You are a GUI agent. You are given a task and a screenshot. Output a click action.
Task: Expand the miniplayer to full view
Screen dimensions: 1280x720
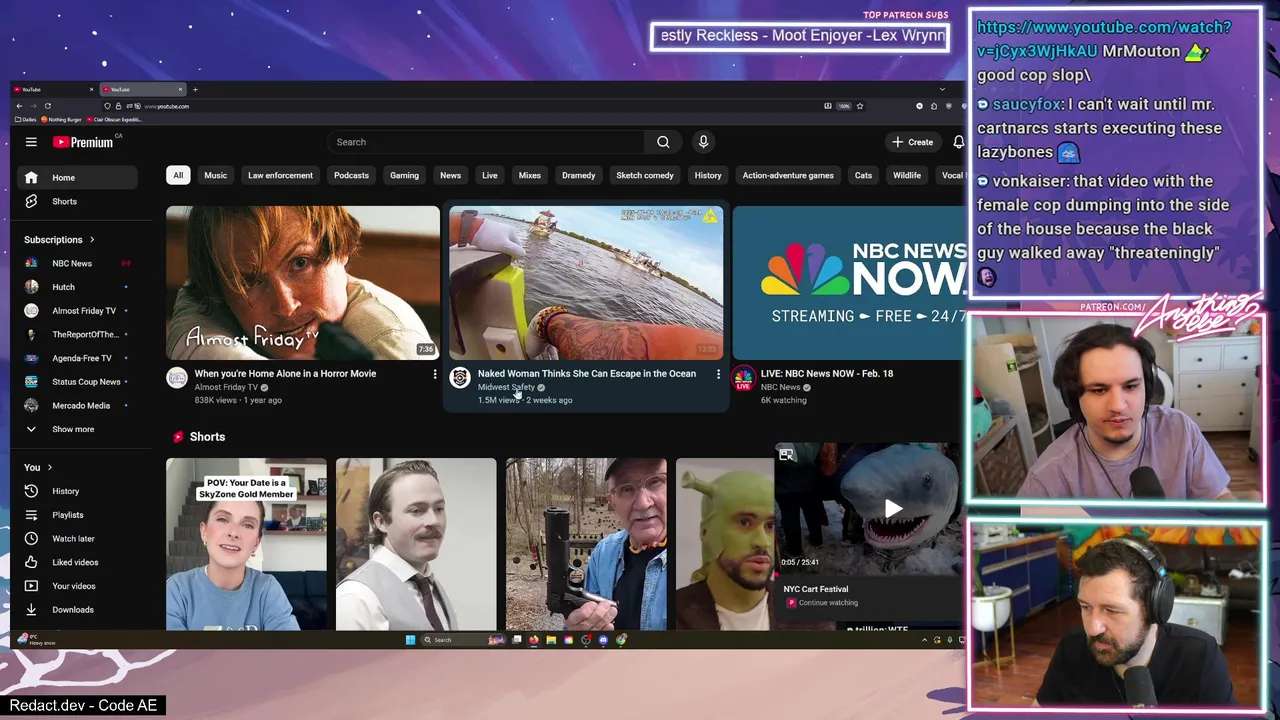(x=787, y=455)
